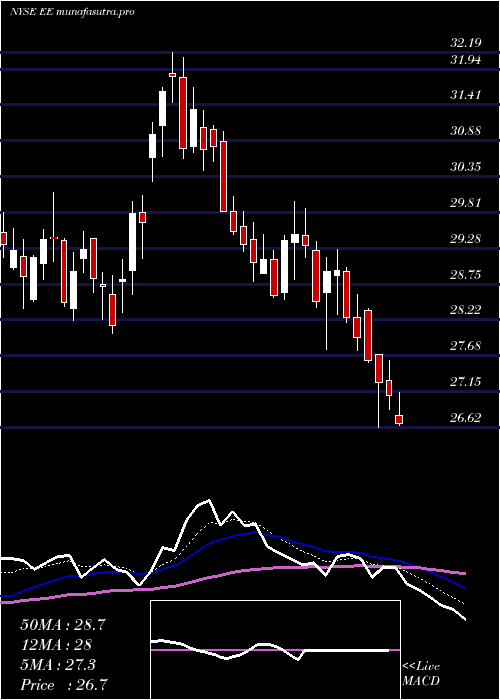Viewport: 500px width, 700px height.
Task: Select the 29.81 price level label
Action: pyautogui.click(x=466, y=203)
